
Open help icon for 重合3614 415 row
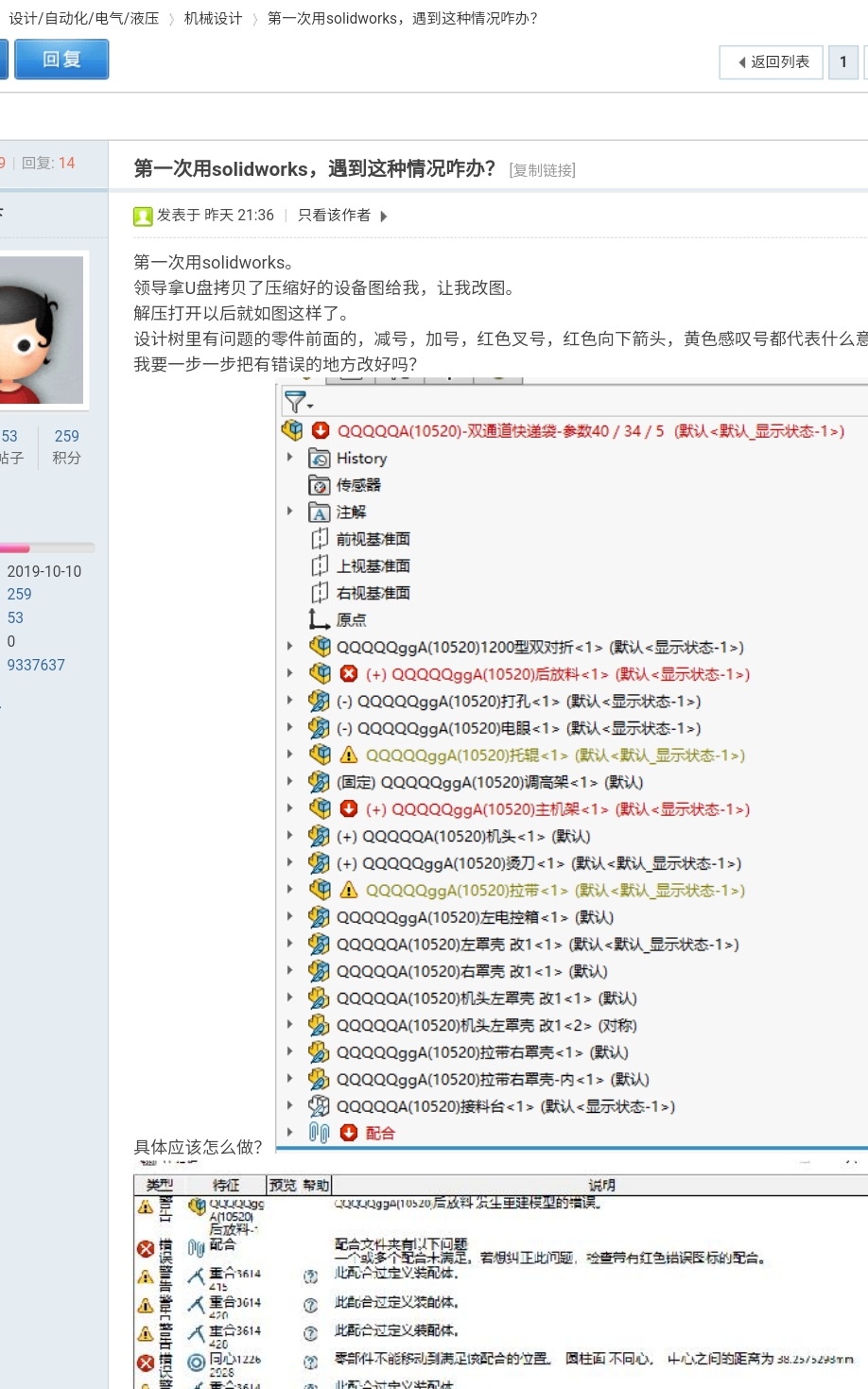pyautogui.click(x=310, y=1276)
